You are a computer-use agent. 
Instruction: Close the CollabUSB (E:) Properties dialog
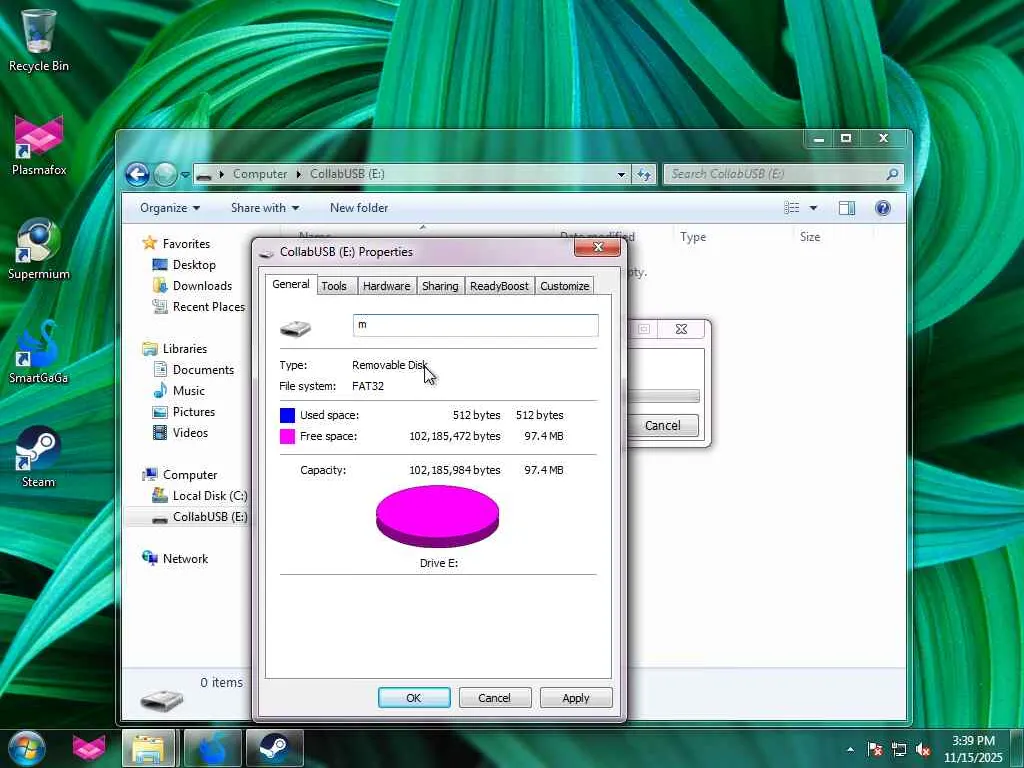coord(598,247)
